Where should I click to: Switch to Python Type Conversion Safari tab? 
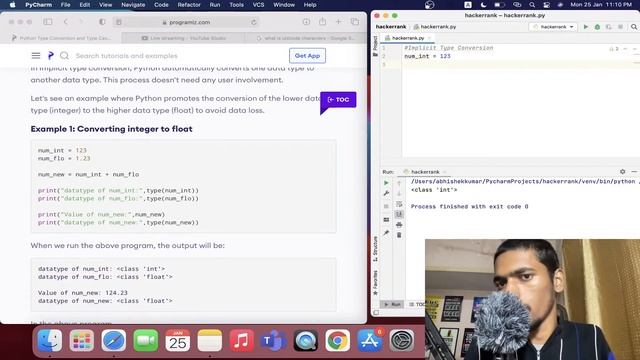[61, 38]
